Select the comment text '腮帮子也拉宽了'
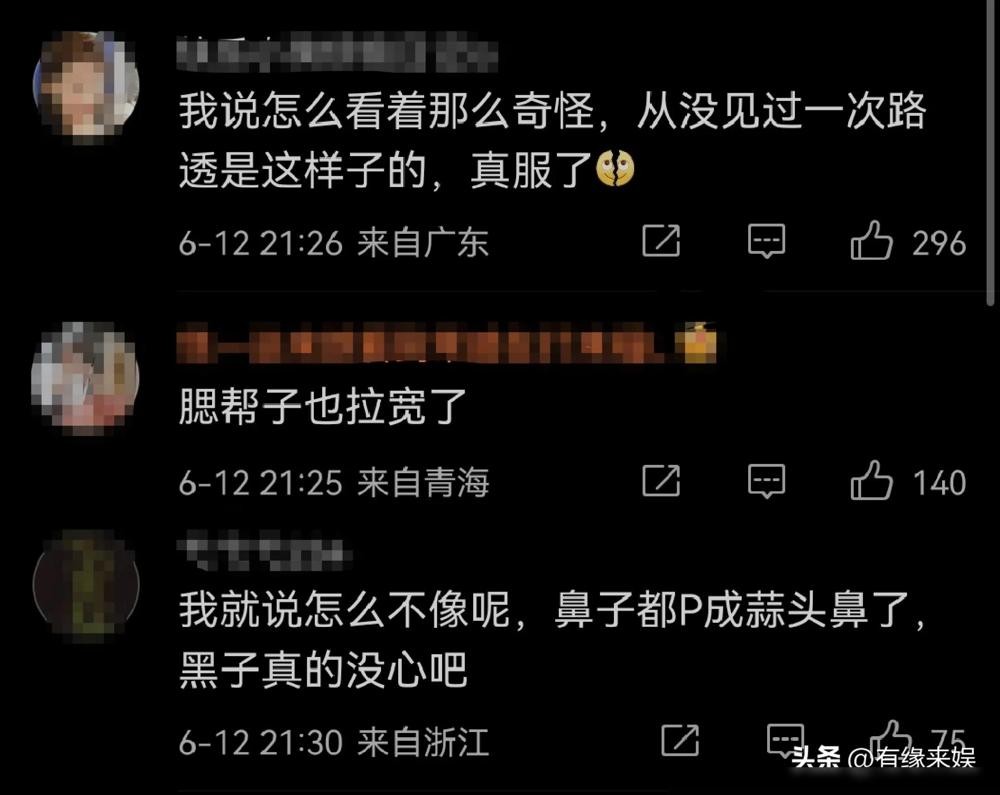The width and height of the screenshot is (1000, 795). click(x=323, y=407)
